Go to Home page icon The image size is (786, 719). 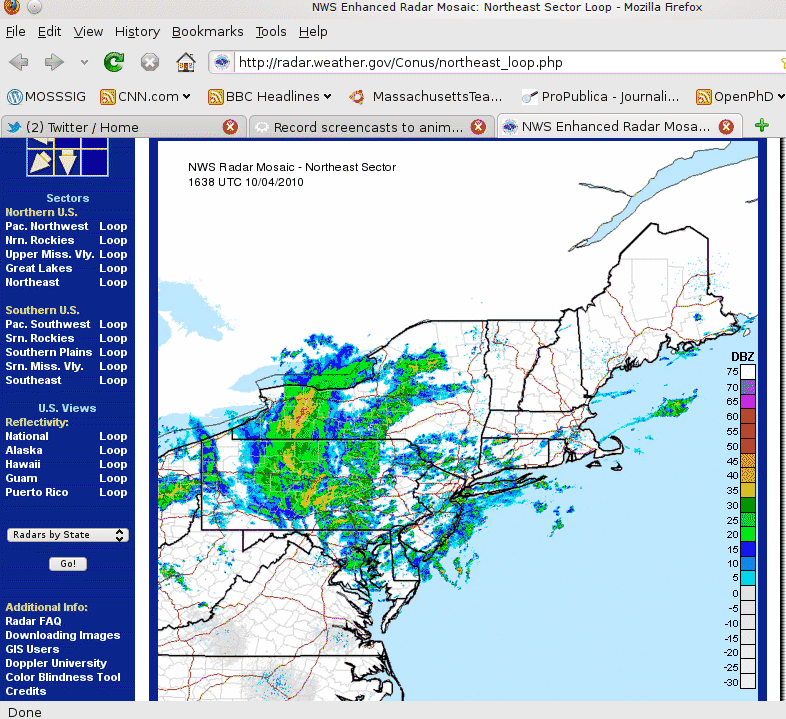(185, 62)
